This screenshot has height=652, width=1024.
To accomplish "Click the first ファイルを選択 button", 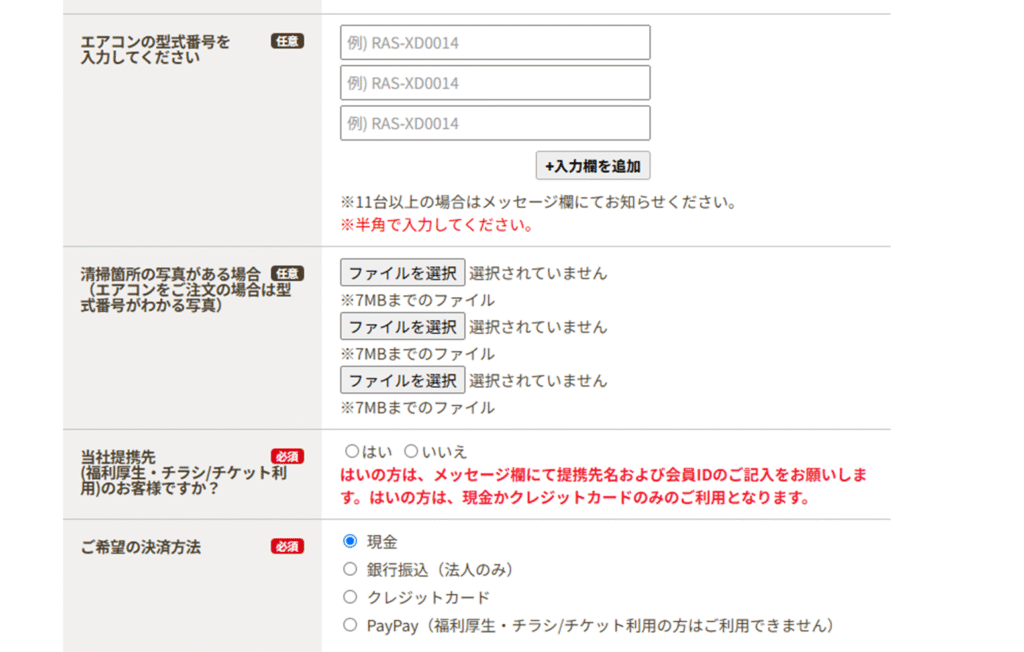I will click(x=402, y=272).
